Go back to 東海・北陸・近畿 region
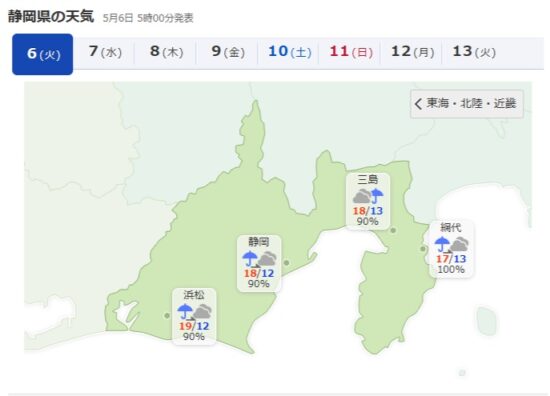The height and width of the screenshot is (396, 550). [x=467, y=104]
